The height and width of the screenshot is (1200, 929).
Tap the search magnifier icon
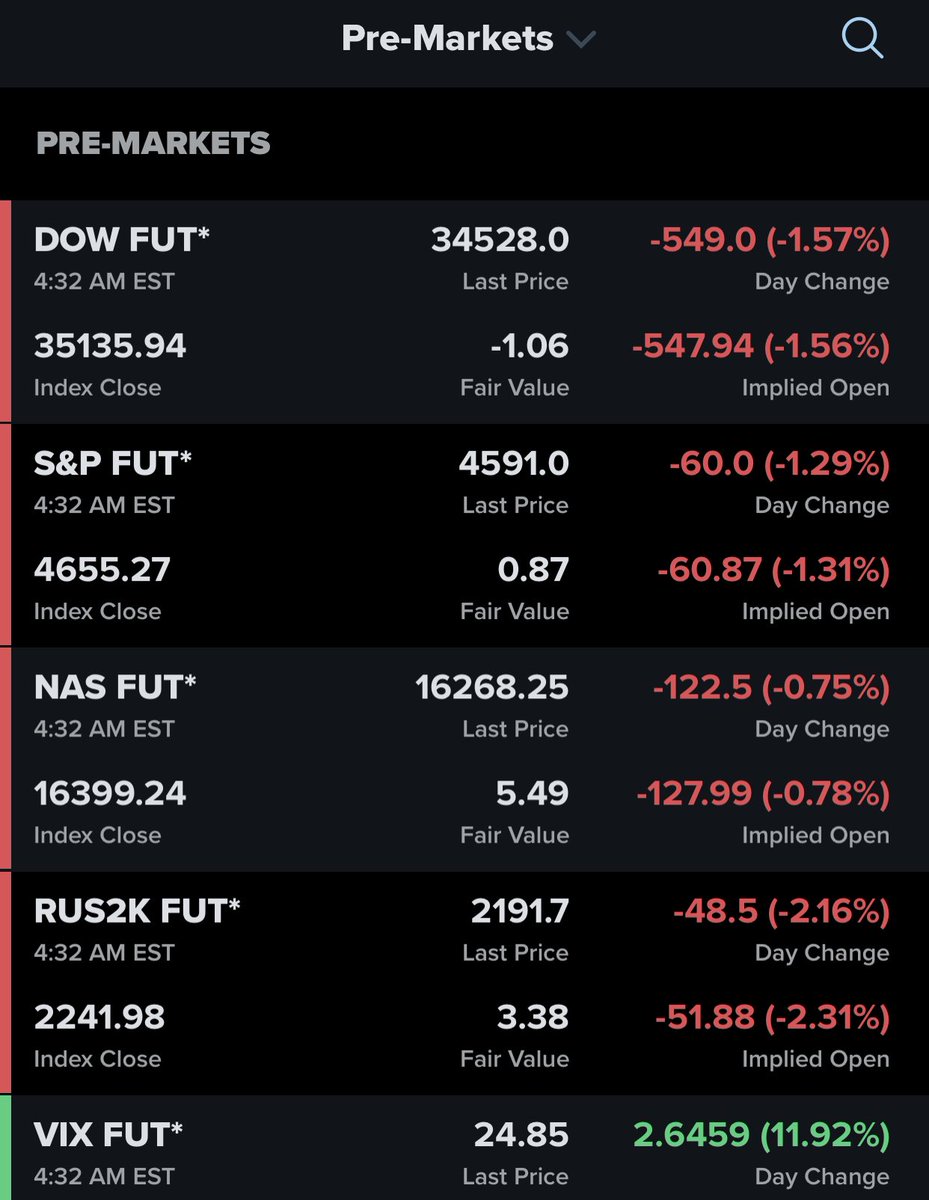click(x=862, y=39)
